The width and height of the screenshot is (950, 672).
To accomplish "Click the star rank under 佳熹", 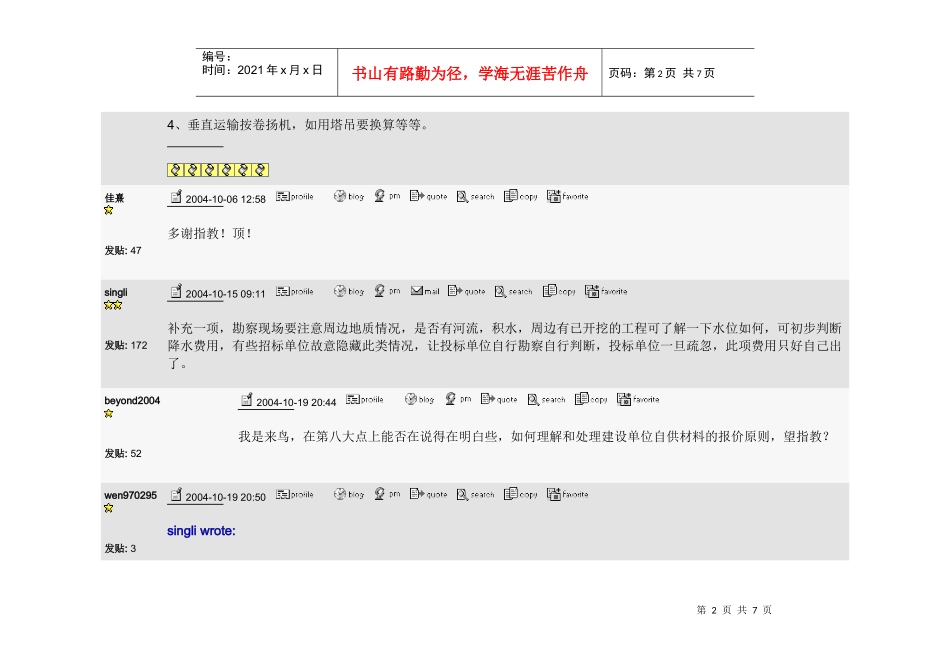I will [108, 210].
